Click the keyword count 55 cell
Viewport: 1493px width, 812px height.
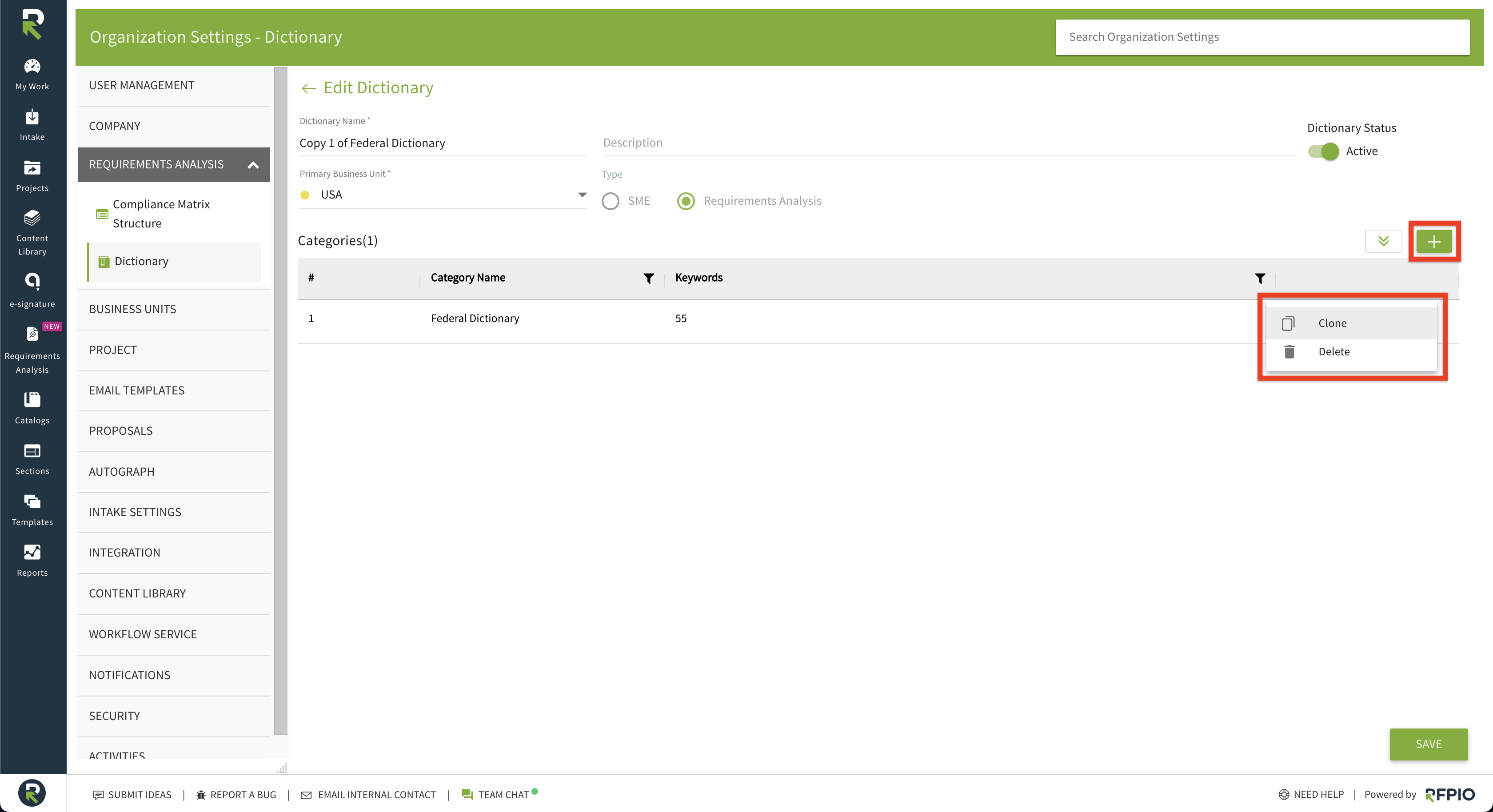[680, 319]
